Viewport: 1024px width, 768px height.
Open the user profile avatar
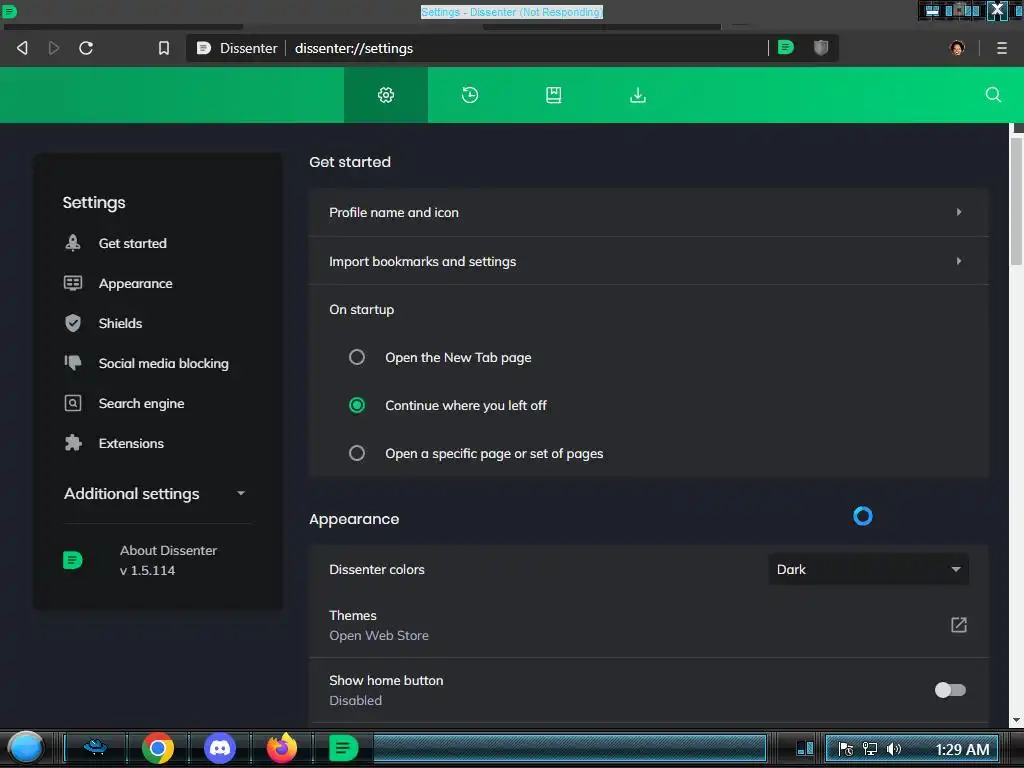pos(957,48)
